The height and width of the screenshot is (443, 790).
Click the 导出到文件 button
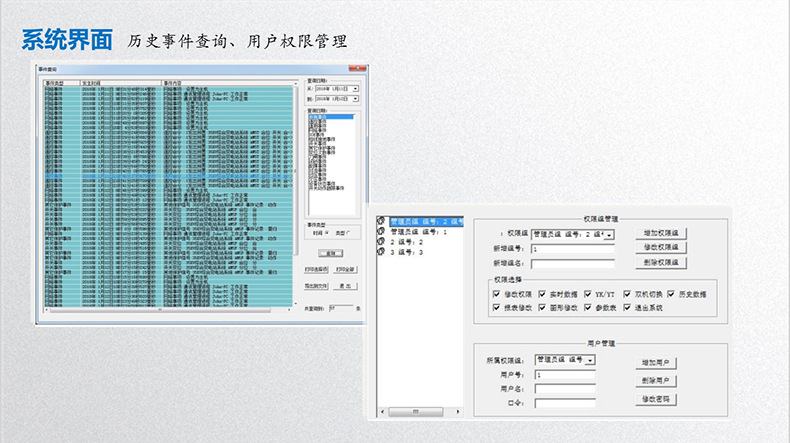(x=316, y=286)
